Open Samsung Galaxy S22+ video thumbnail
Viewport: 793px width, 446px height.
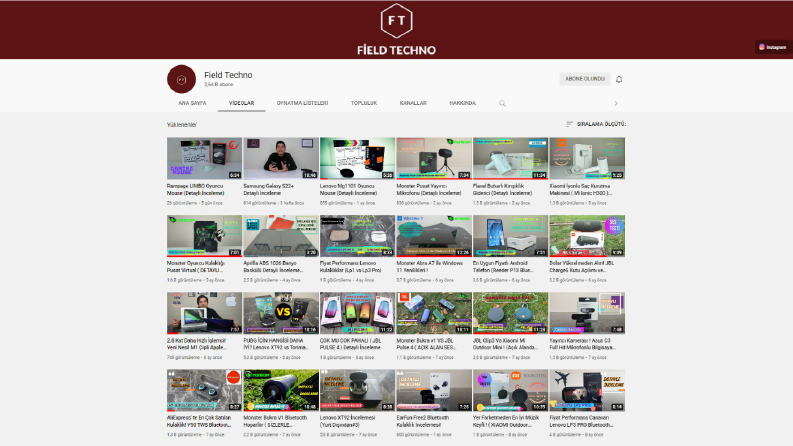[281, 158]
